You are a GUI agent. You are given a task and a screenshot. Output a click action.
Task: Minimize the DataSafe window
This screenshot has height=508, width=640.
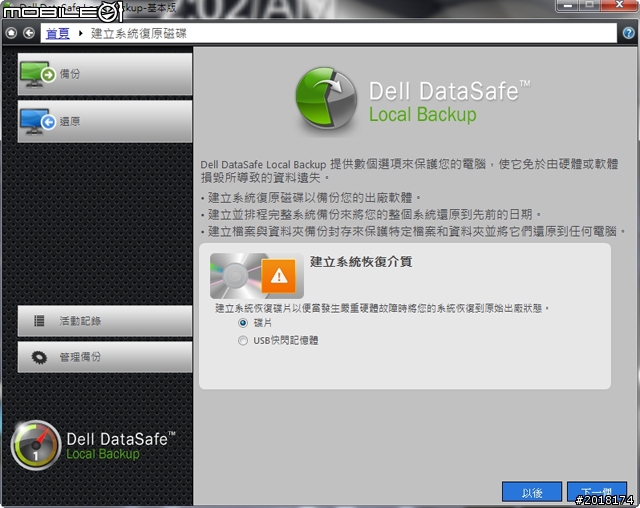[567, 5]
